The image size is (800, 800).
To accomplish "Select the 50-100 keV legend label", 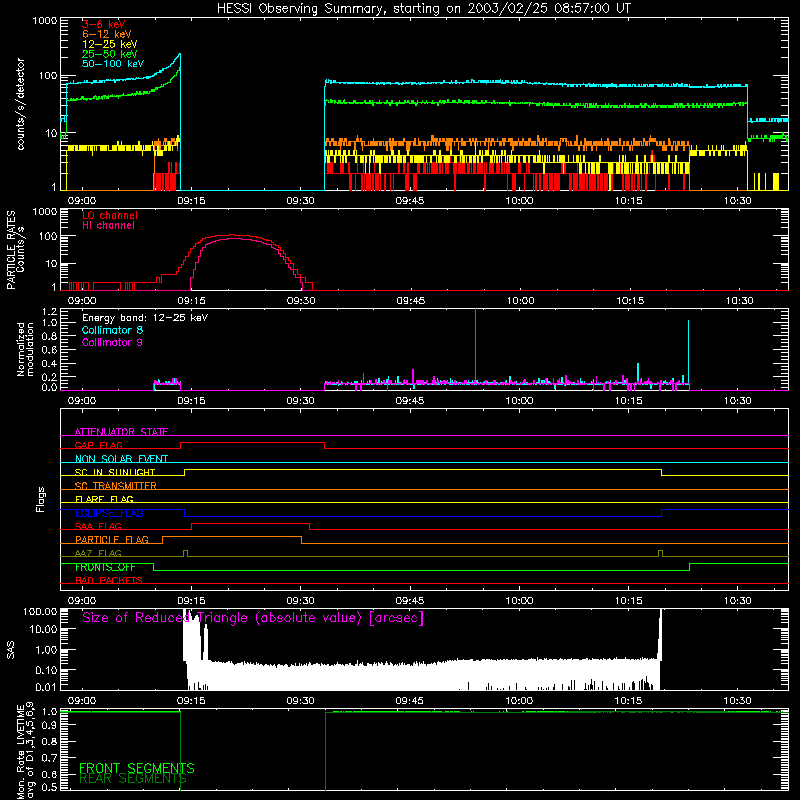I will click(x=113, y=64).
